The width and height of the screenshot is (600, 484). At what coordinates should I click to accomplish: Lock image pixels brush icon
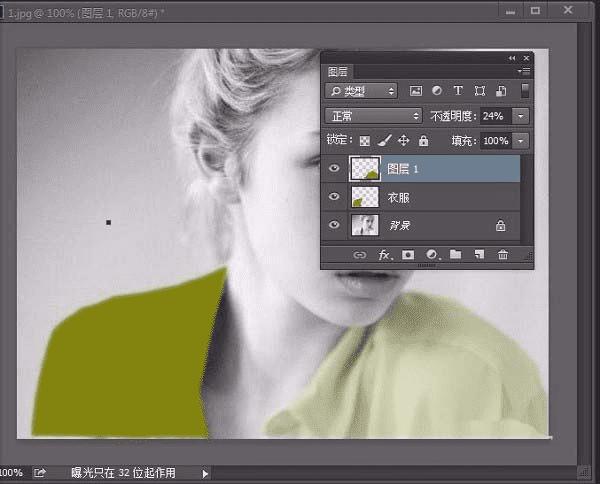[x=384, y=140]
